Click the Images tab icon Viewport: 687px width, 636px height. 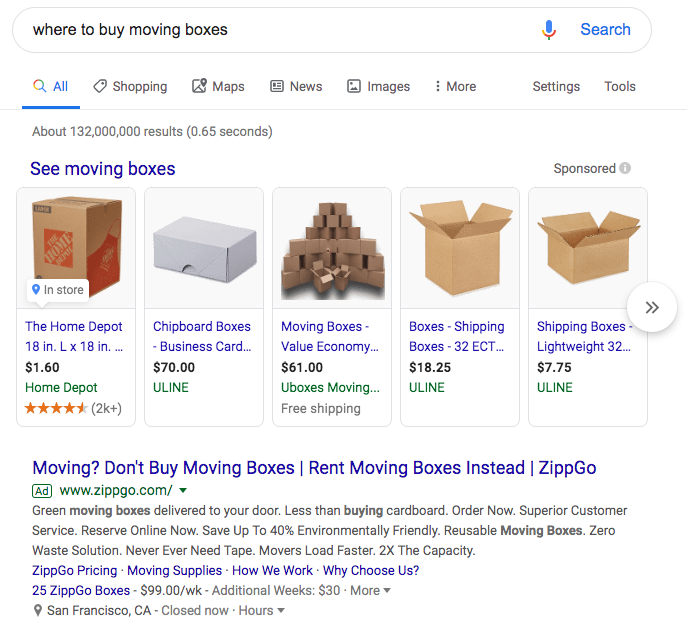354,87
